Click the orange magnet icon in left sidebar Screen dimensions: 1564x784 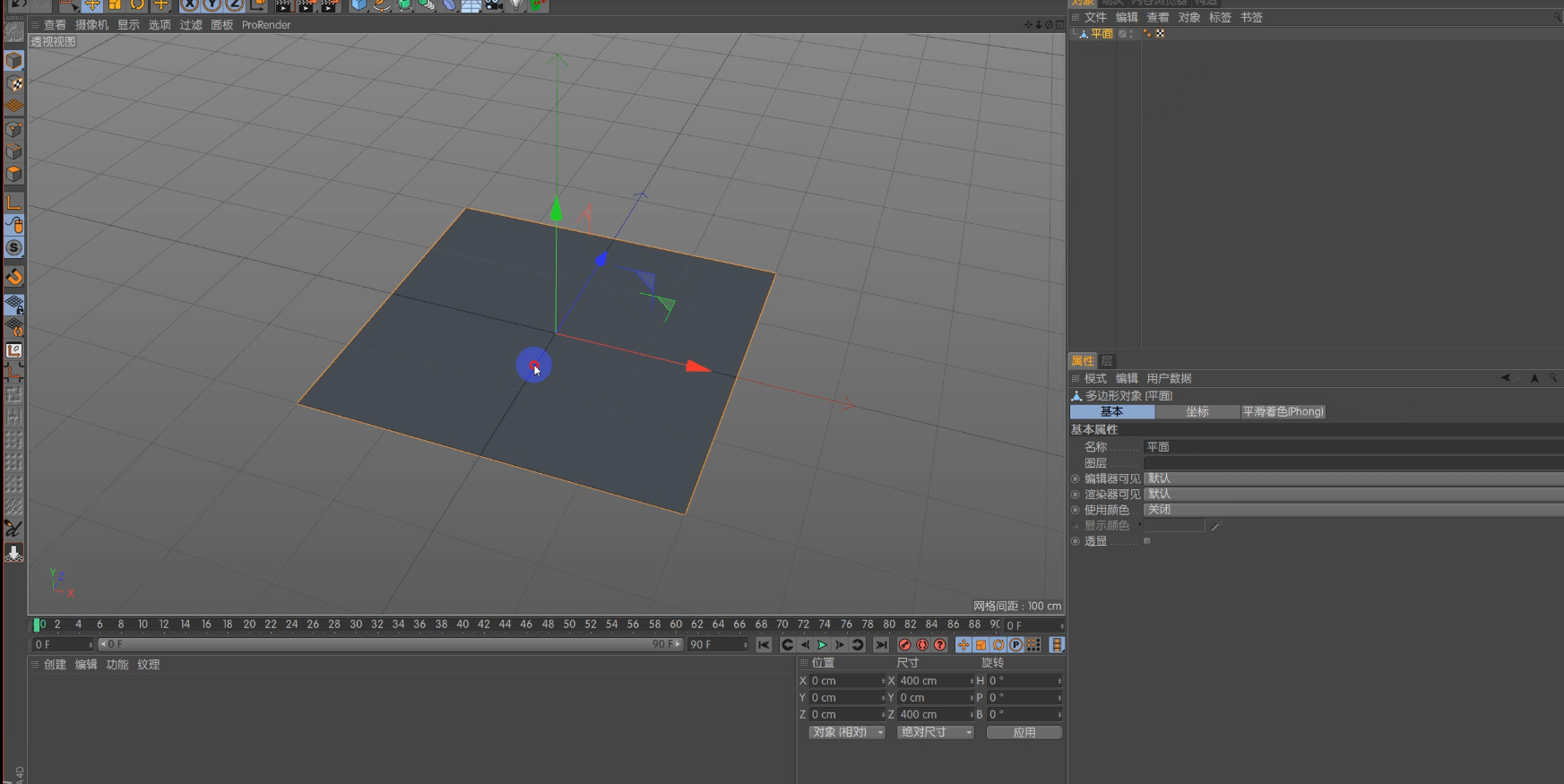tap(14, 277)
